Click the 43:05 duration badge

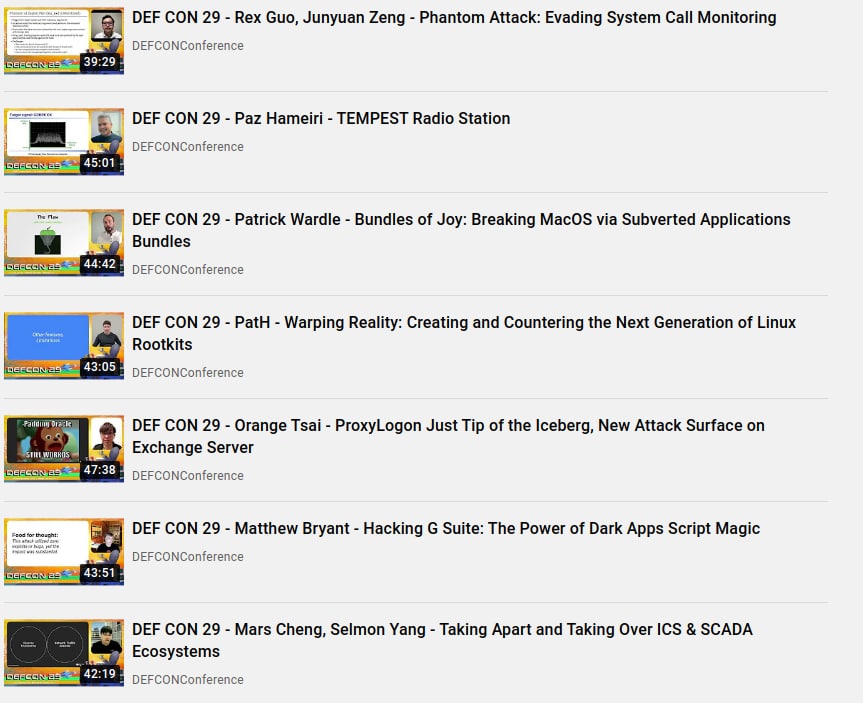click(x=100, y=367)
